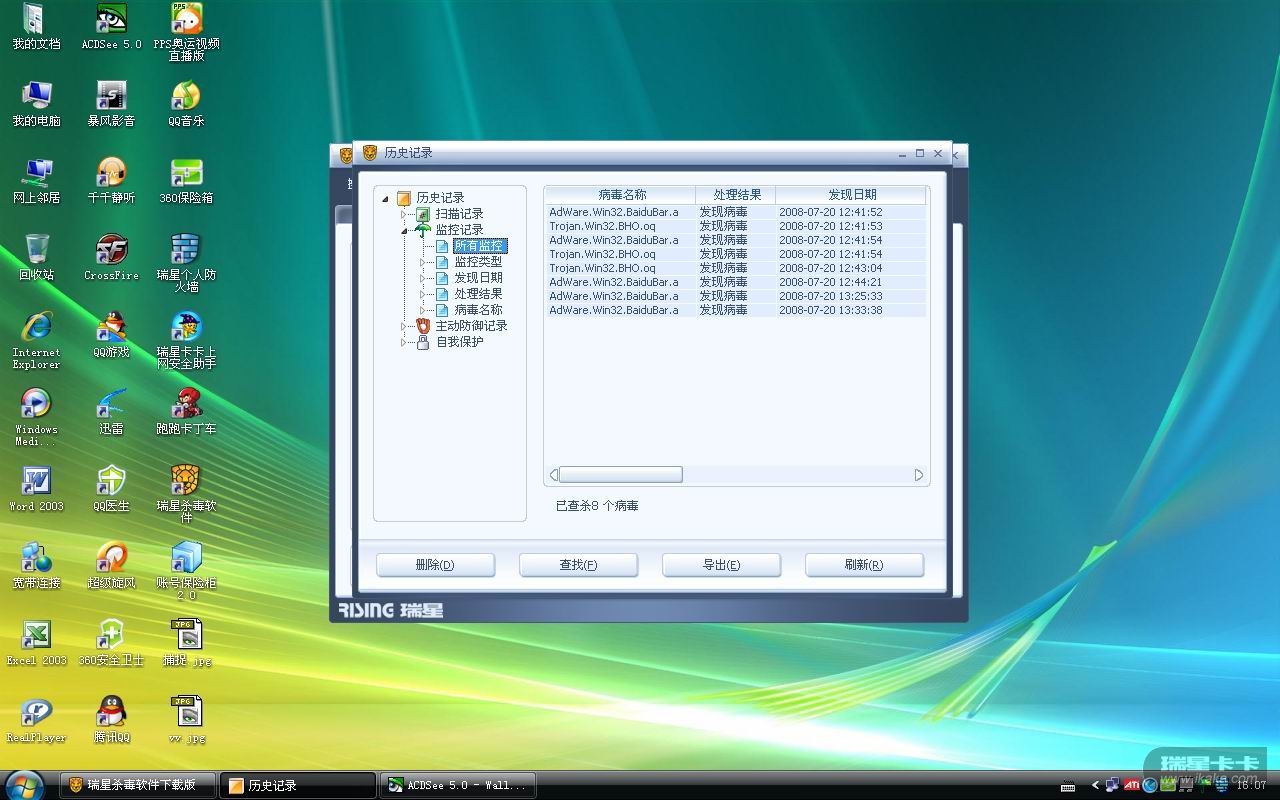1280x800 pixels.
Task: Select the row dated 2008-07-20 12:41:52
Action: click(736, 212)
